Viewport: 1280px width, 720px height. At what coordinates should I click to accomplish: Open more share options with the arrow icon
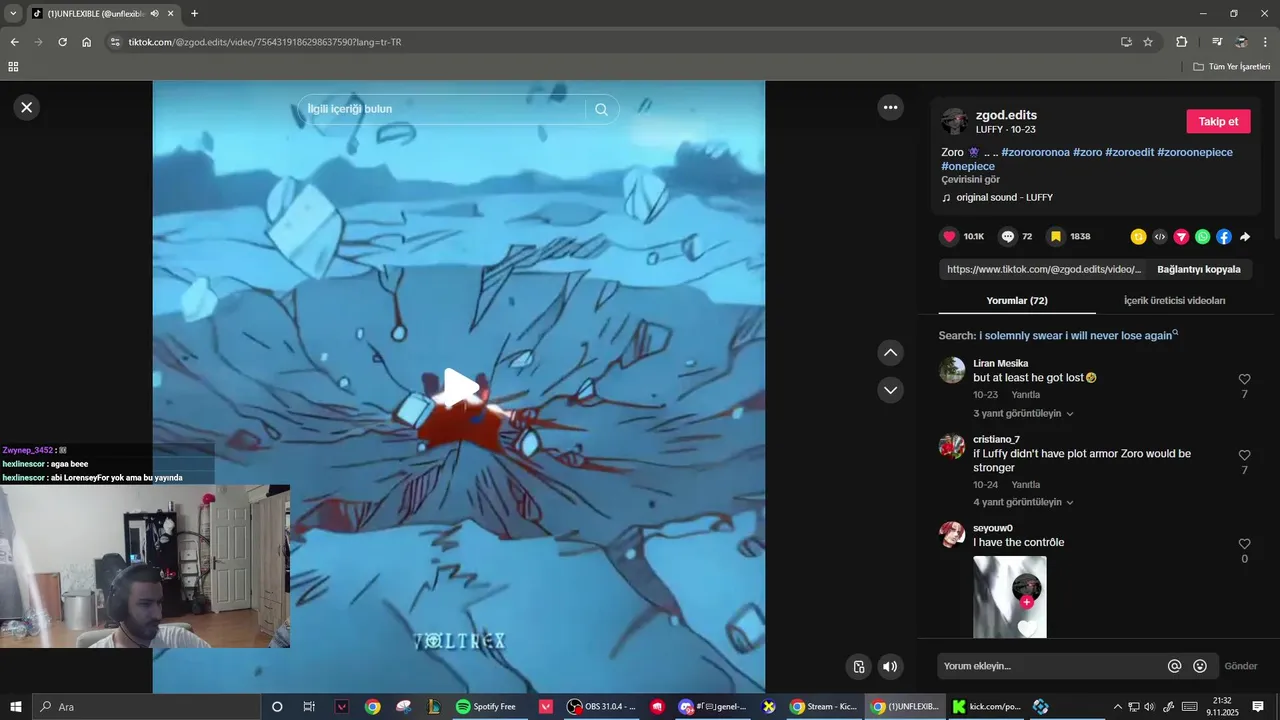1245,237
